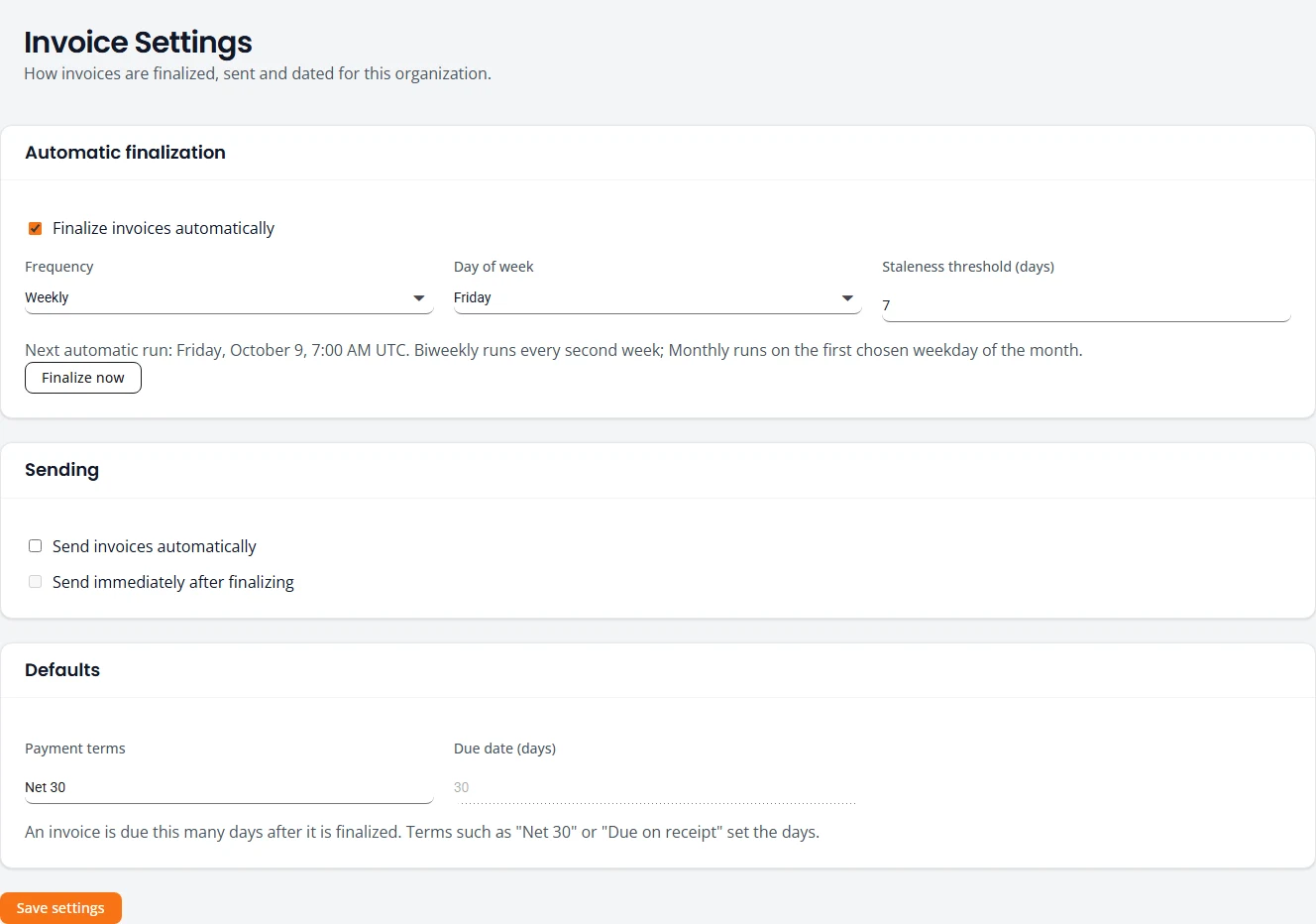The width and height of the screenshot is (1316, 924).
Task: Click the Defaults section title
Action: click(62, 670)
